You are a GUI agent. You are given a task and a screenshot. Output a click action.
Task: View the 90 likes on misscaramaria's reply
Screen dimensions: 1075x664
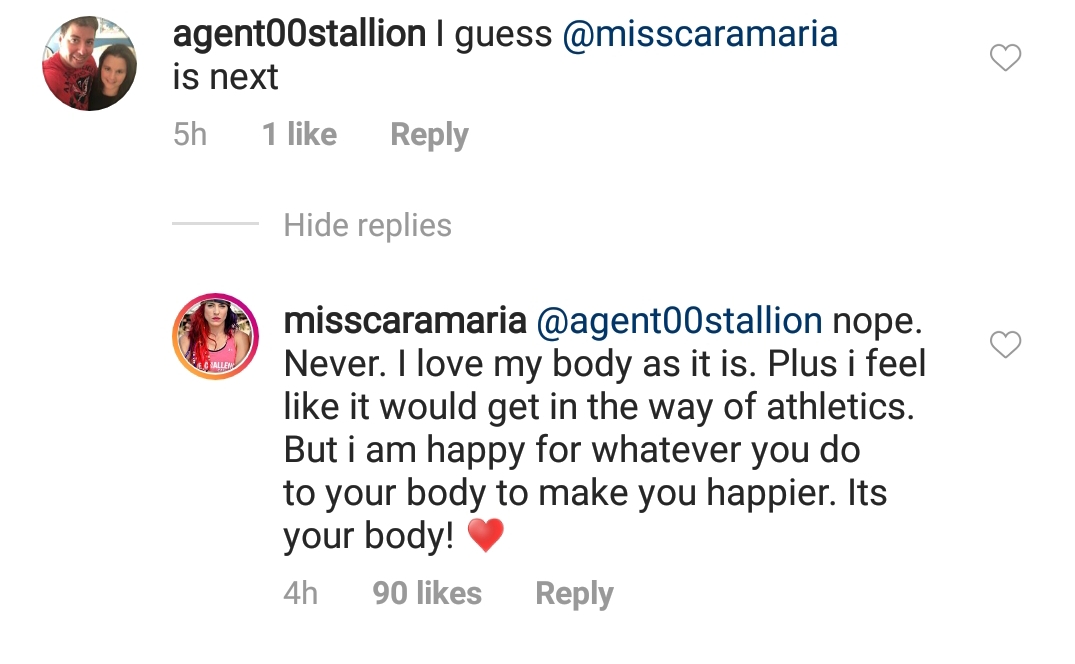click(427, 593)
